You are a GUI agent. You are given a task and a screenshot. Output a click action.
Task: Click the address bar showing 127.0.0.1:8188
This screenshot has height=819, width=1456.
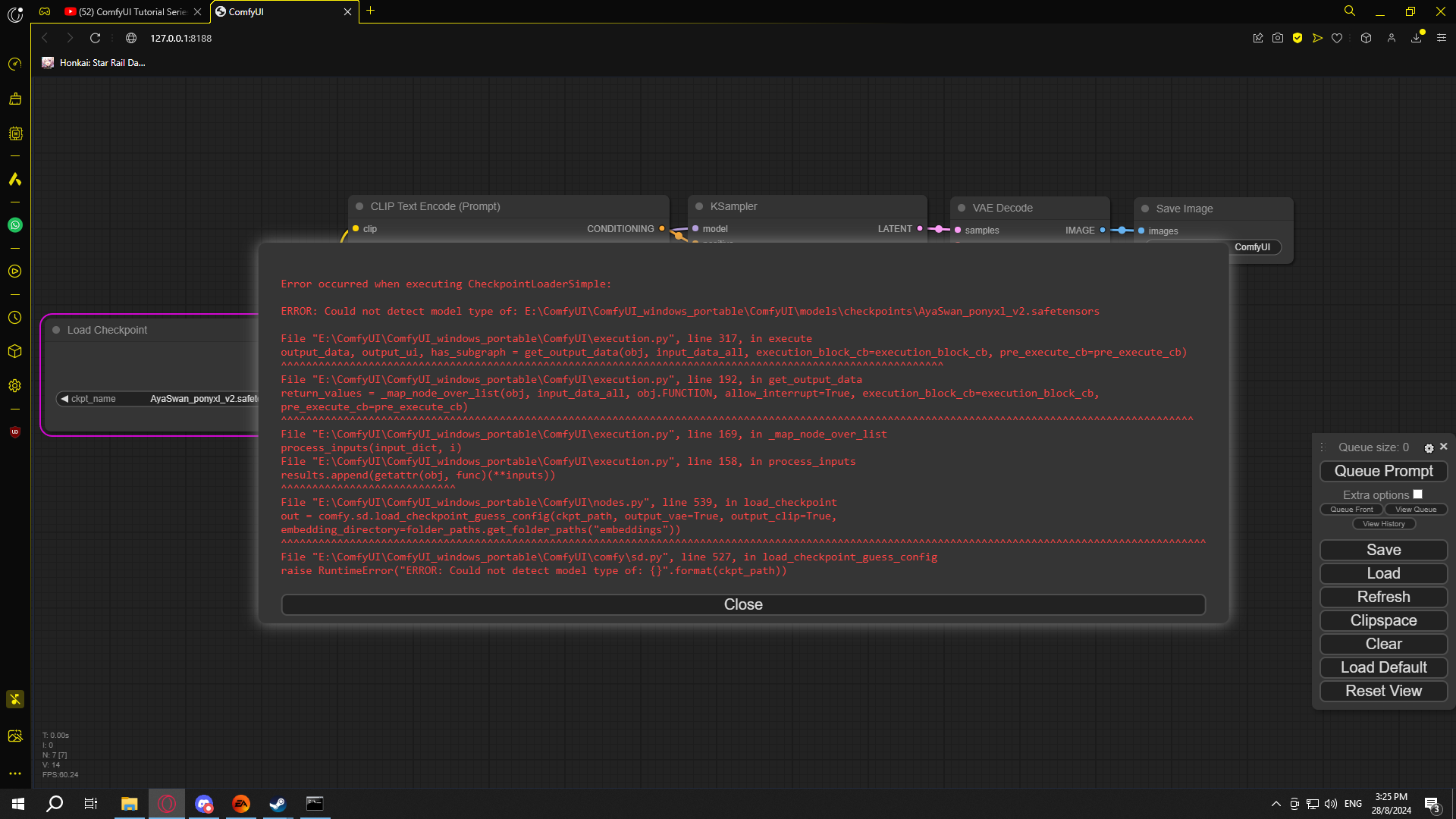coord(180,38)
